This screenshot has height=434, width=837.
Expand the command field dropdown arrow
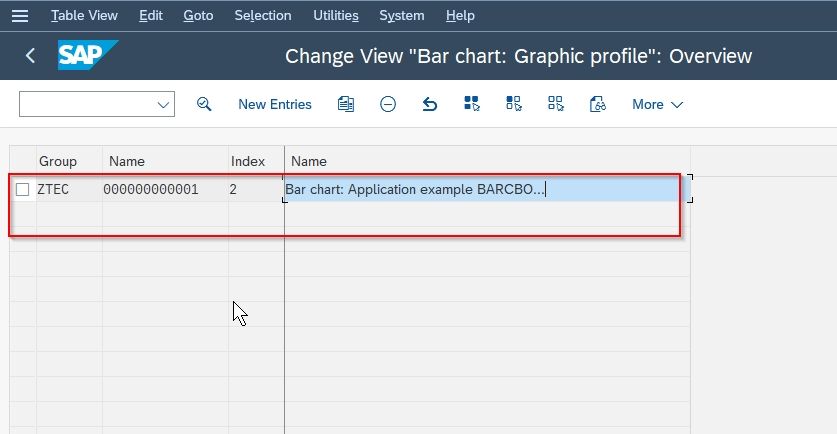(x=163, y=105)
